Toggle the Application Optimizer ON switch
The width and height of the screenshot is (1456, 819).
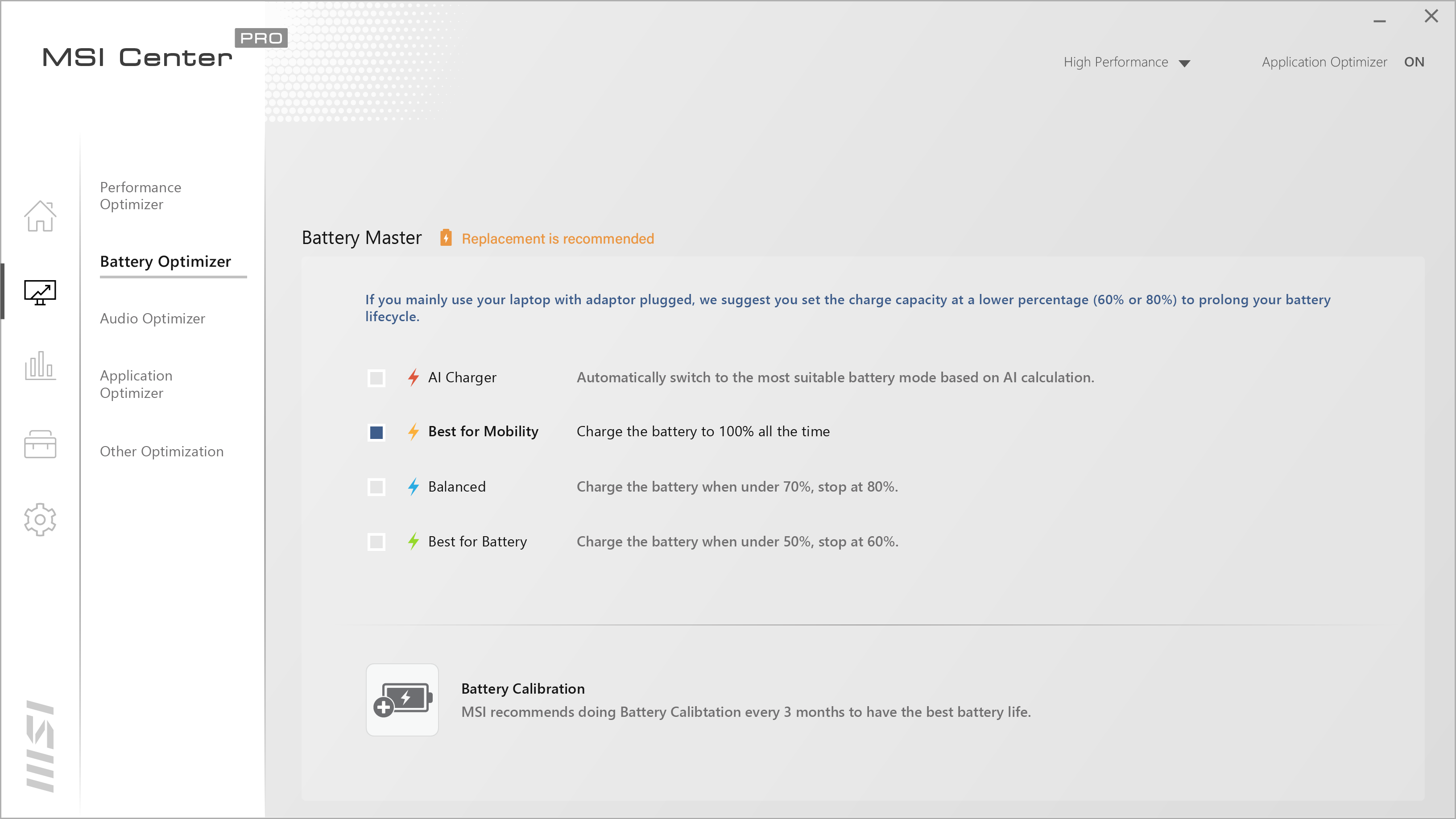point(1414,62)
